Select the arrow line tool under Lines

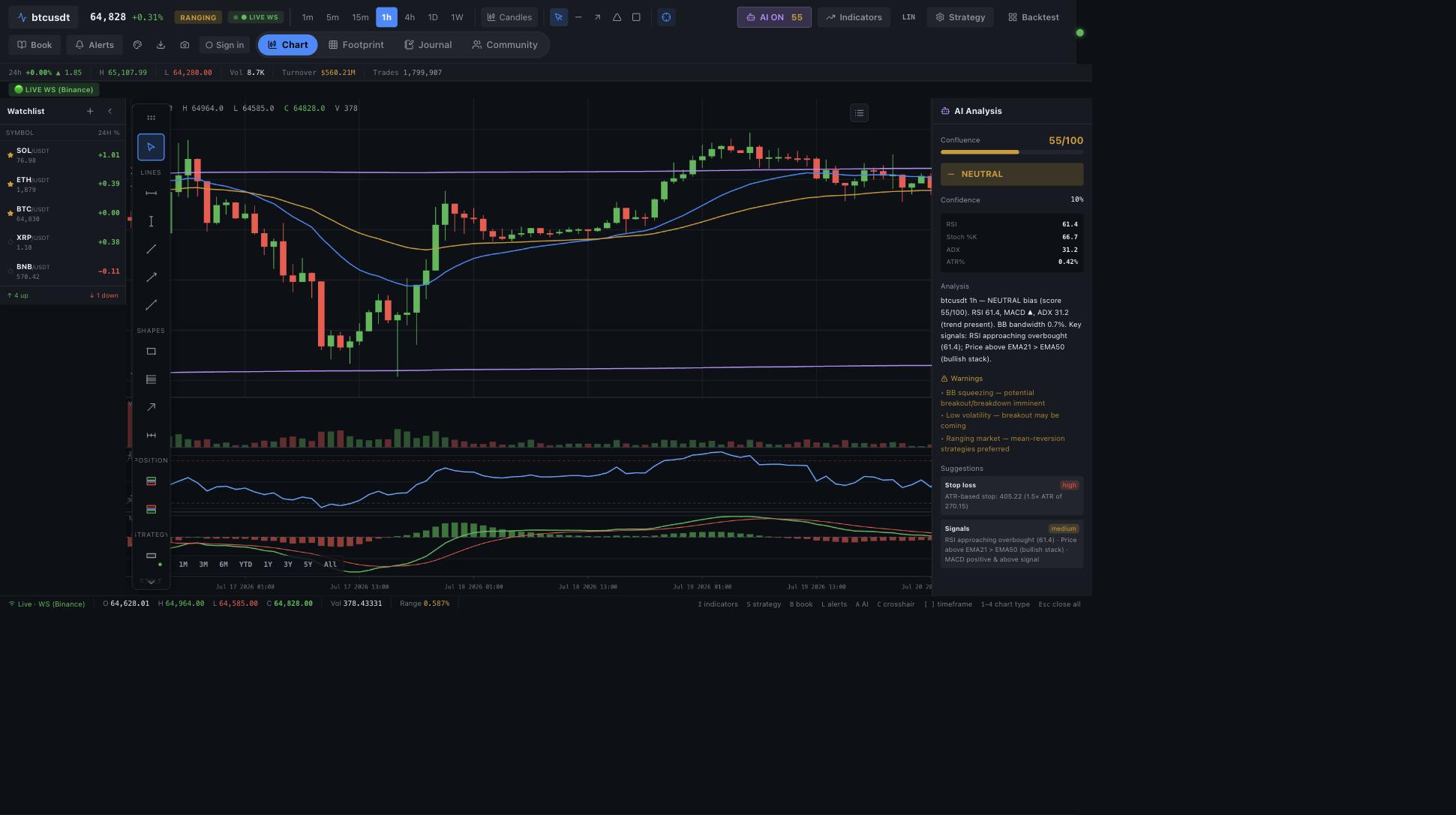click(x=151, y=277)
